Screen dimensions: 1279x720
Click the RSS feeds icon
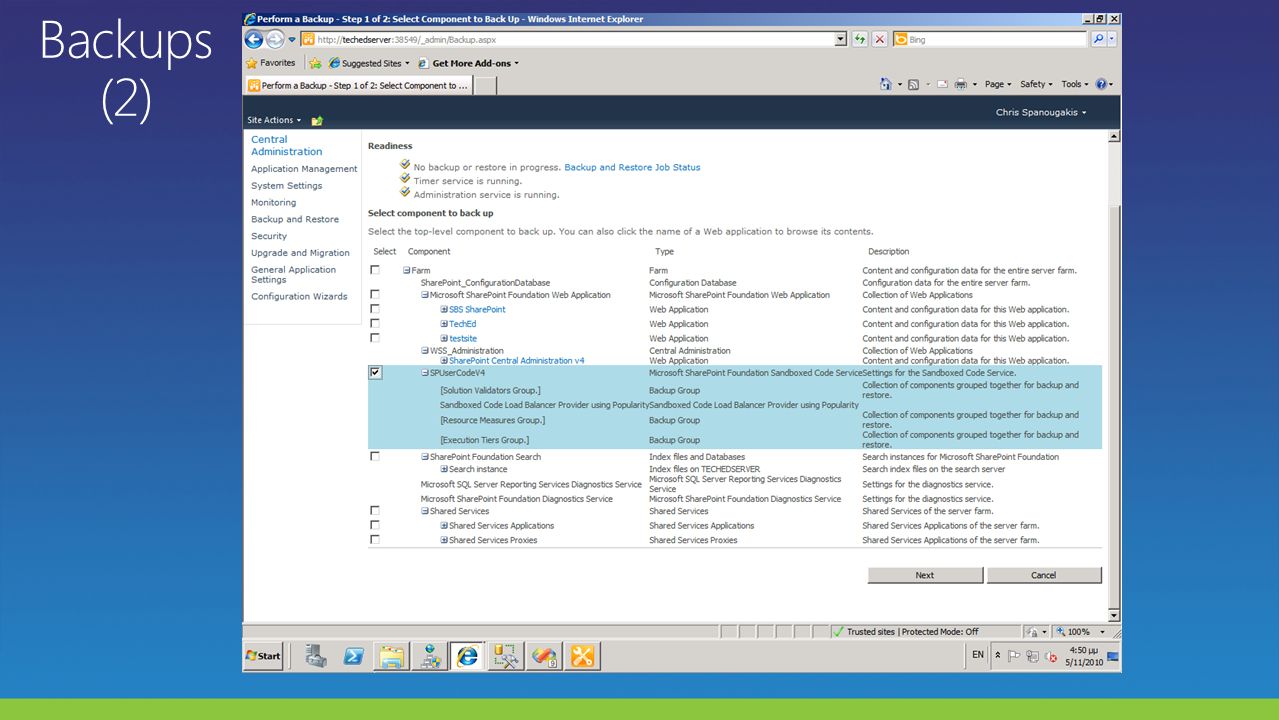(913, 85)
